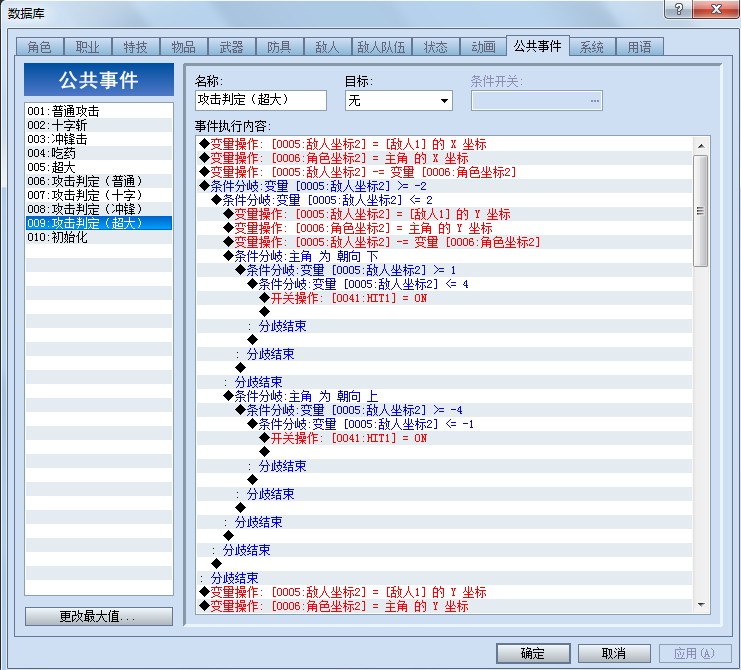Viewport: 741px width, 670px height.
Task: Click the 更改最大值 button
Action: pyautogui.click(x=99, y=617)
